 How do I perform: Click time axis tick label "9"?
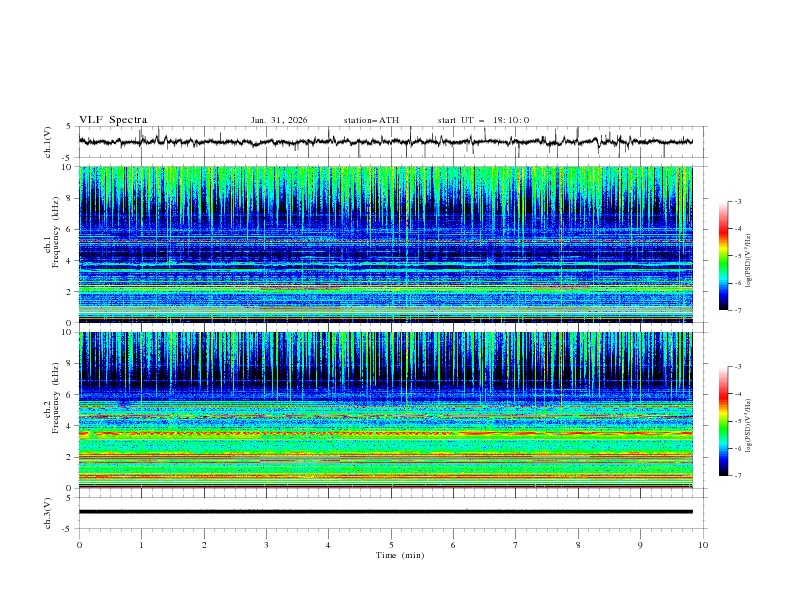pyautogui.click(x=640, y=545)
